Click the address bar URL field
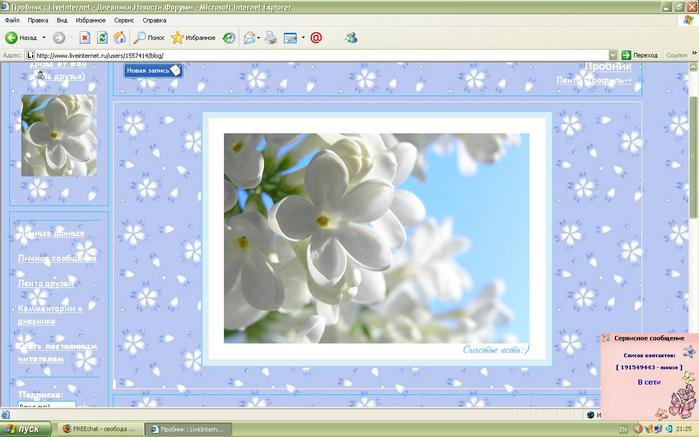699x437 pixels. (x=317, y=55)
